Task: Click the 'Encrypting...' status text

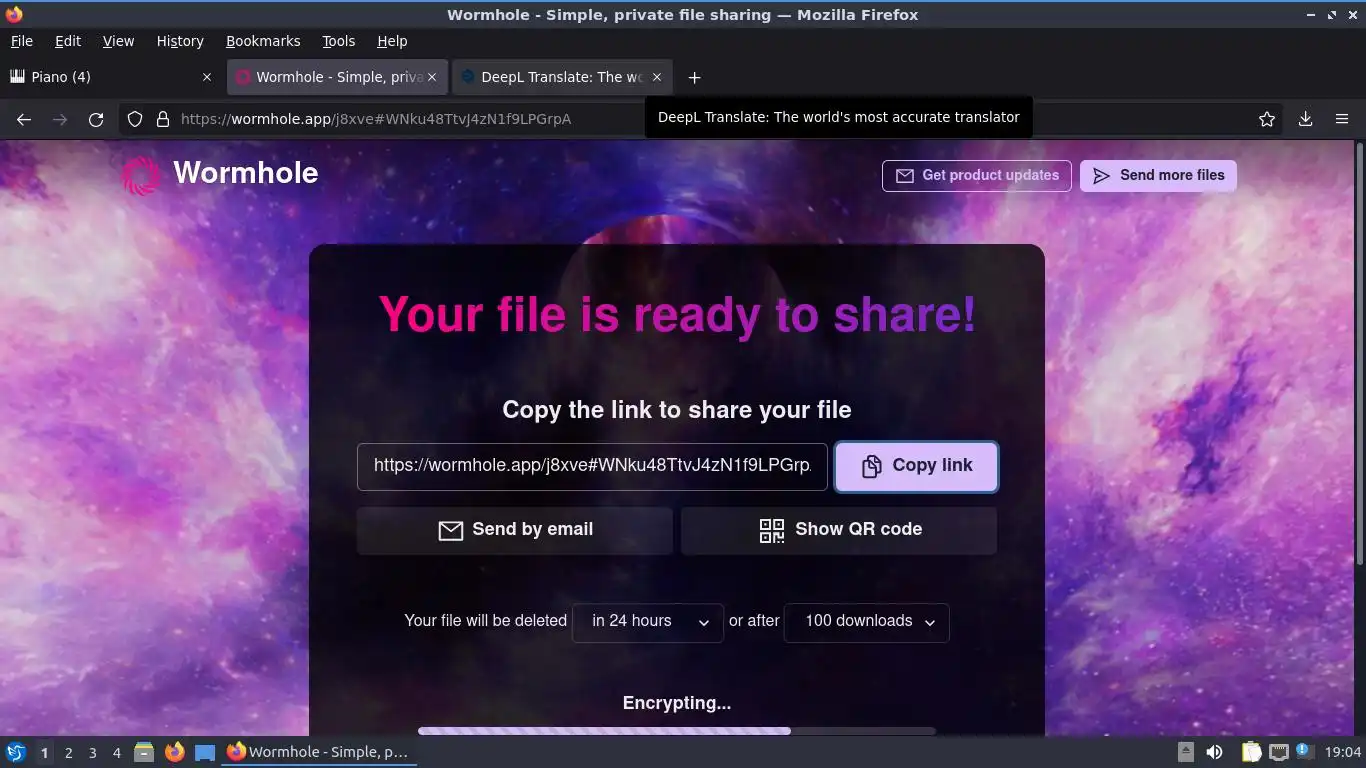Action: click(677, 703)
